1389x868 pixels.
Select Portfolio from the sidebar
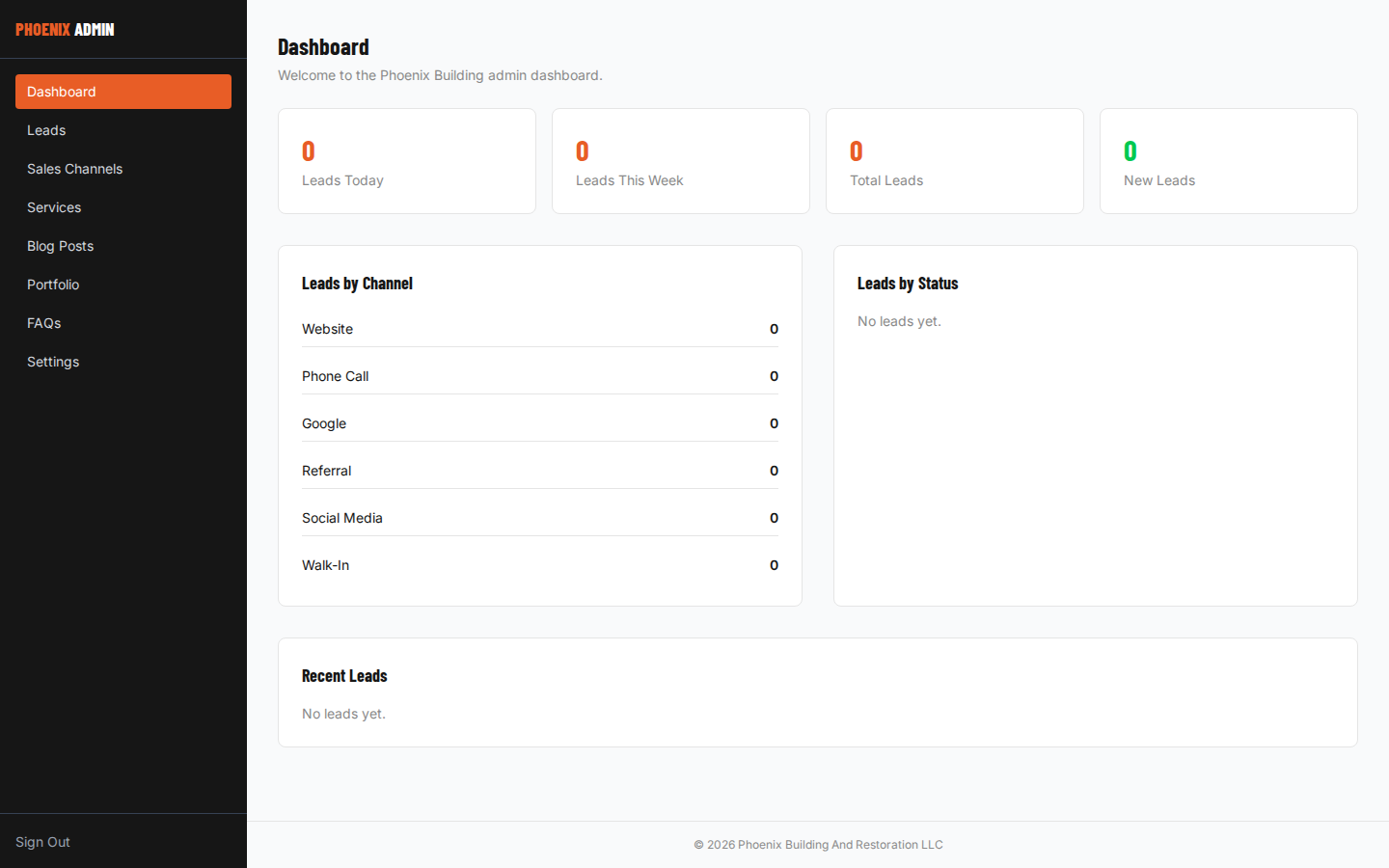click(123, 285)
